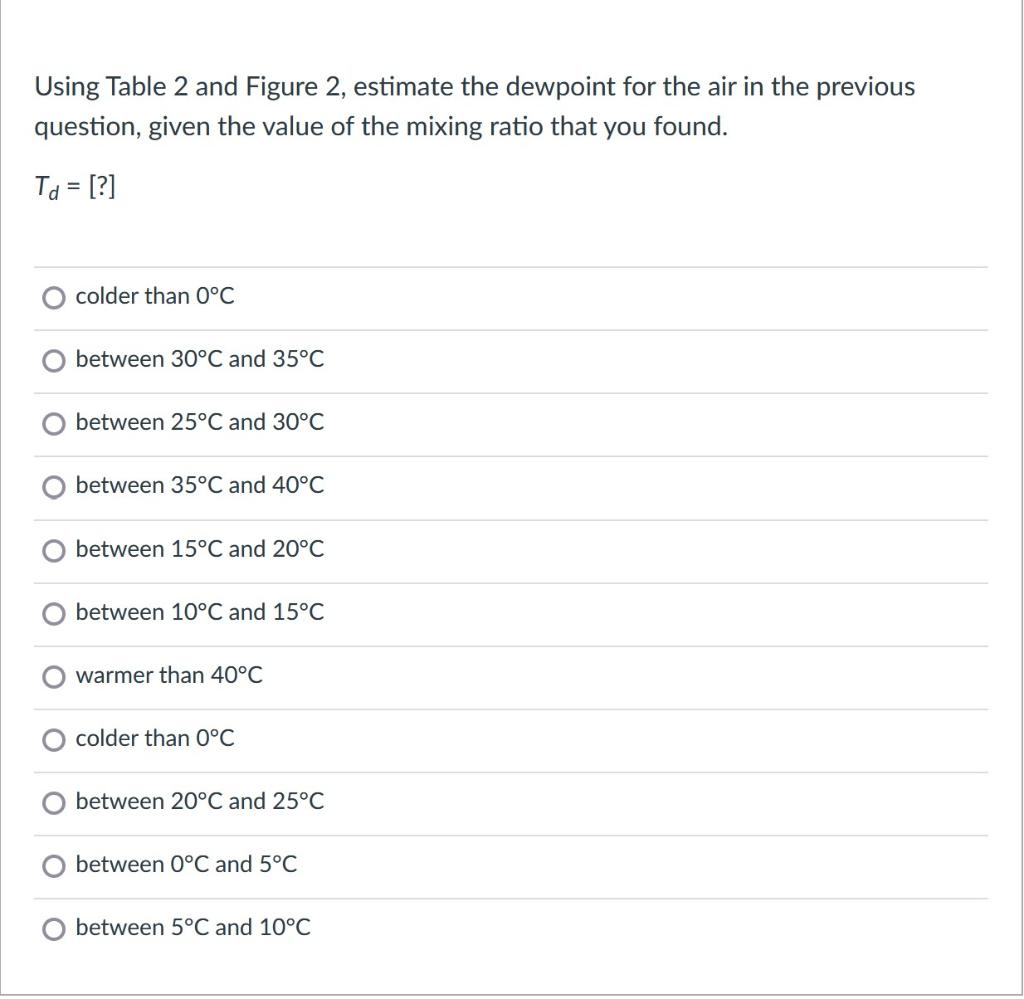Click the 'Td = [?]' expression

74,186
